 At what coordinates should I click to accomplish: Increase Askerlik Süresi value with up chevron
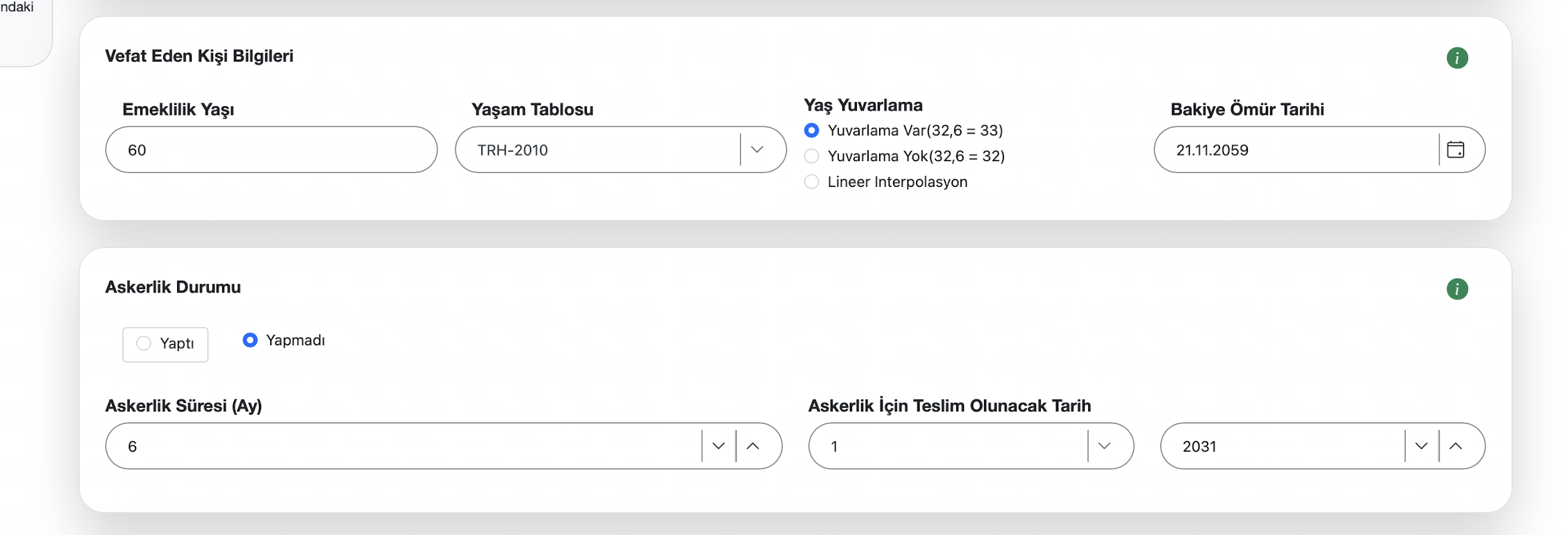(753, 446)
